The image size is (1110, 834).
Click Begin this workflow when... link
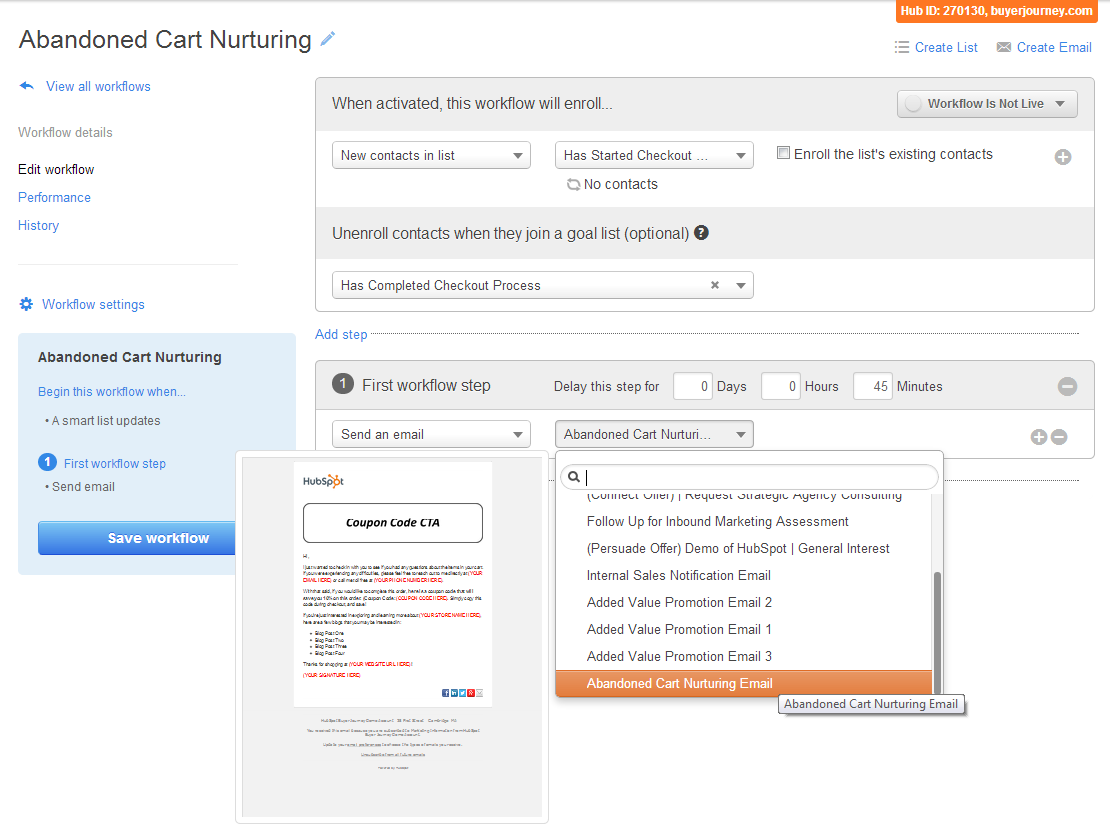pos(112,392)
